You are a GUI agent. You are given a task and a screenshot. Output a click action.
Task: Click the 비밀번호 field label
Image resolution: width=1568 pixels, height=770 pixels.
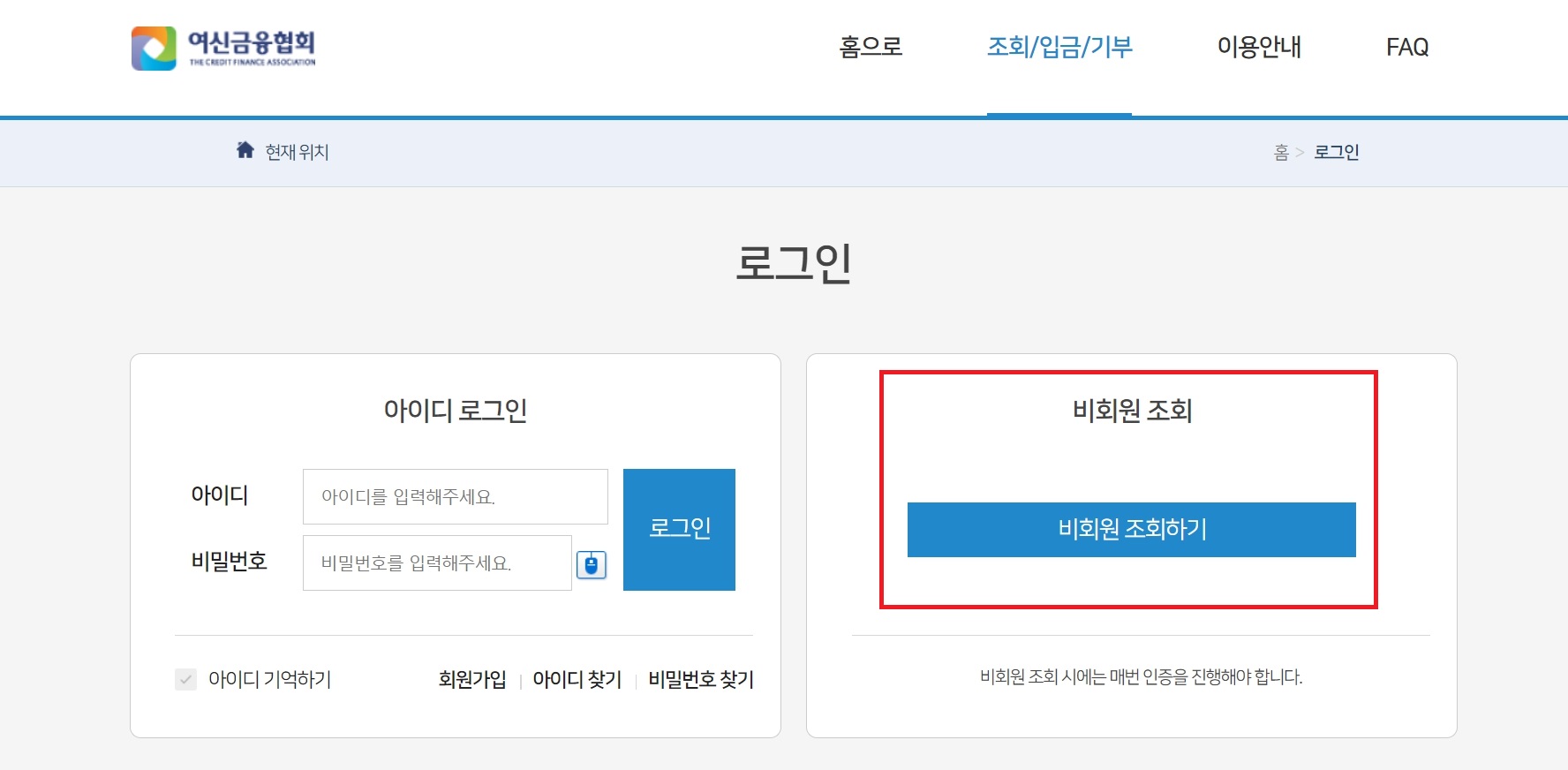[229, 562]
